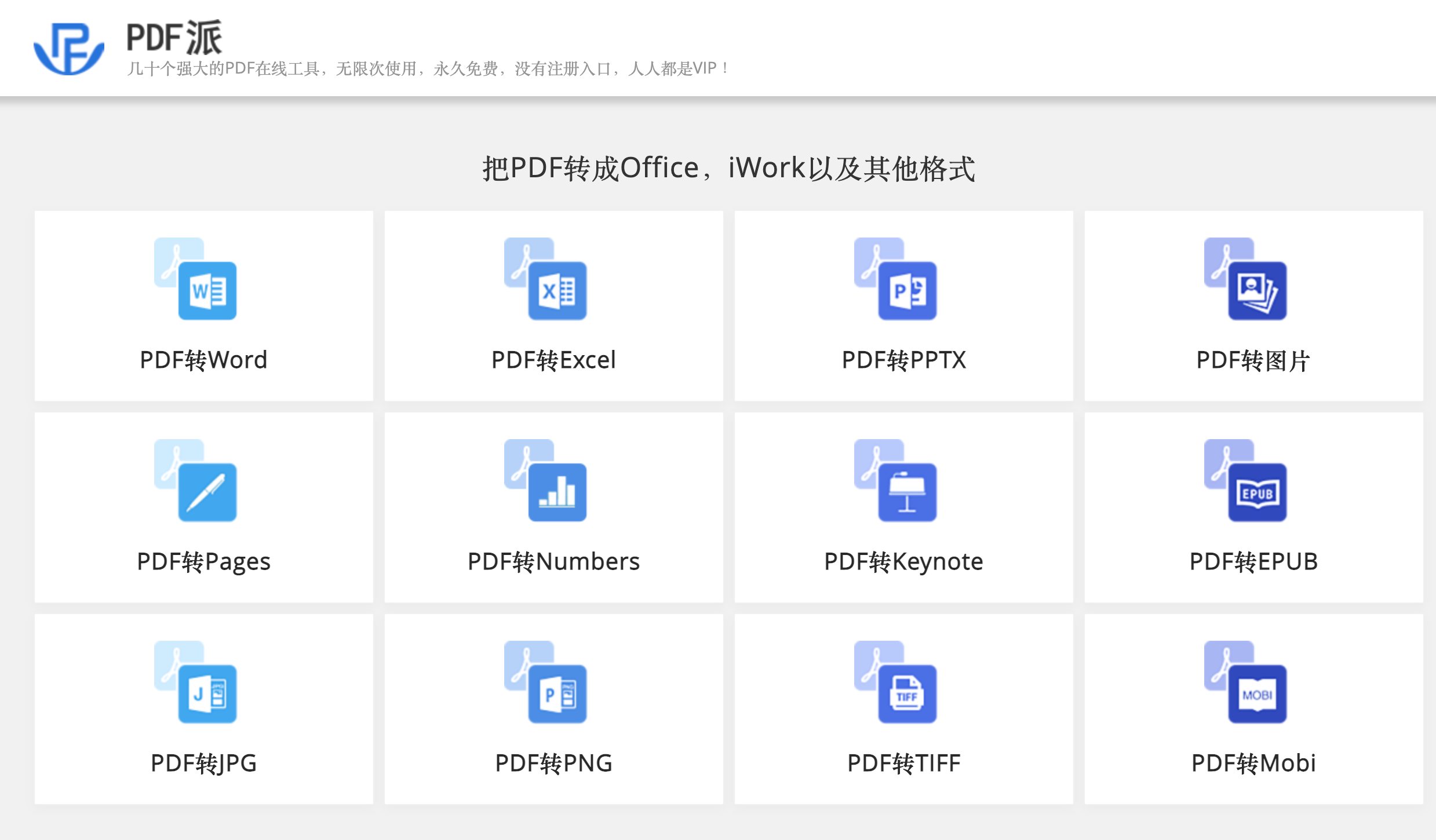Open the PDF to EPUB book icon
This screenshot has width=1436, height=840.
pos(1246,480)
